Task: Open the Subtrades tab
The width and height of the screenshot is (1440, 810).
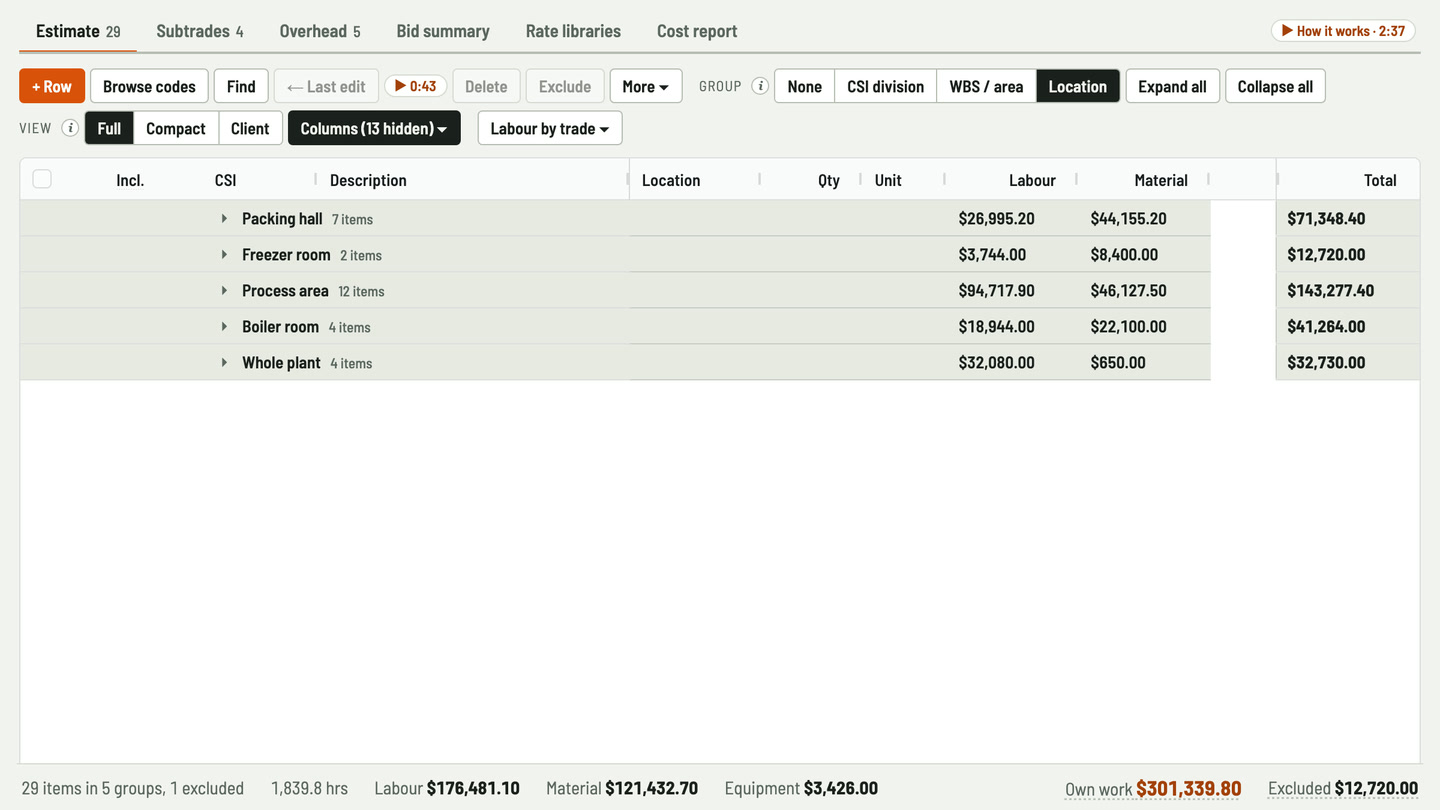Action: click(200, 31)
